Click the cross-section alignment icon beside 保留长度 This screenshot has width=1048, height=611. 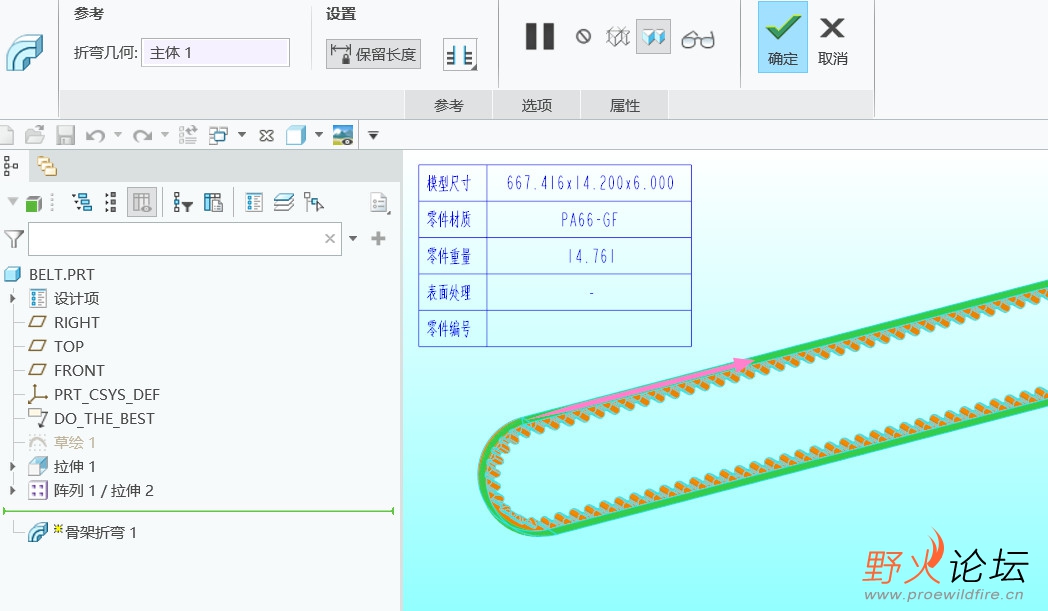point(460,55)
